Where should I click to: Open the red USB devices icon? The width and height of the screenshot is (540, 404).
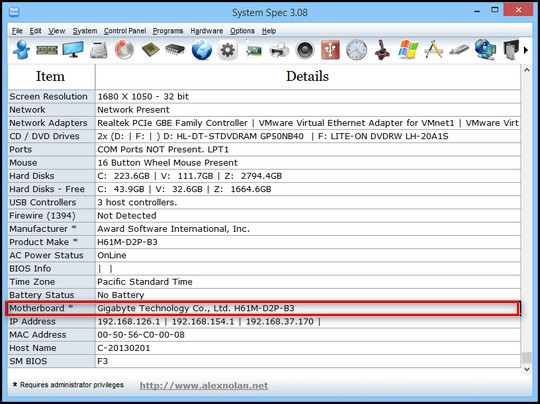click(x=330, y=50)
